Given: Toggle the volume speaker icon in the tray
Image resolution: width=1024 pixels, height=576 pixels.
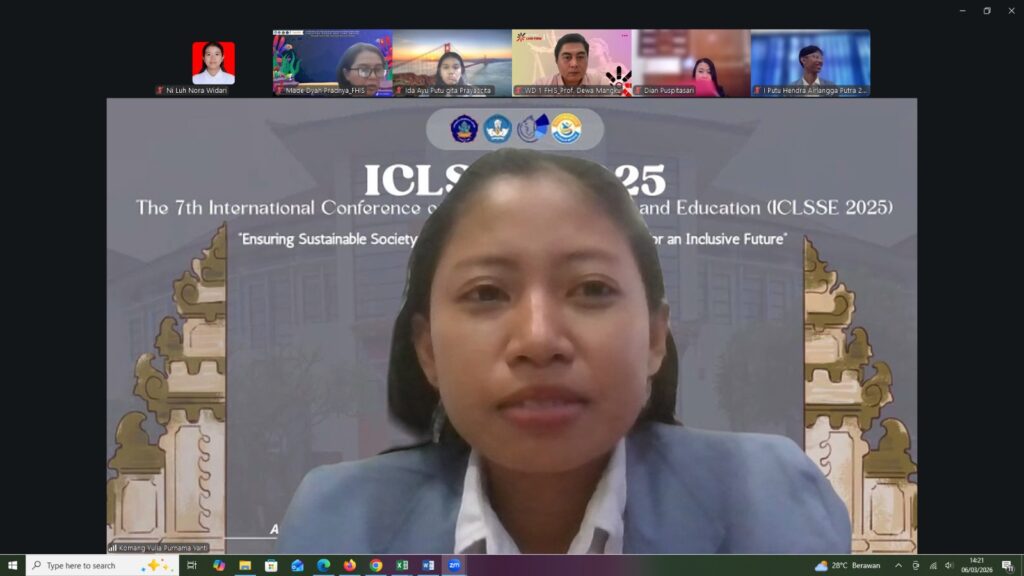Looking at the screenshot, I should pos(949,565).
